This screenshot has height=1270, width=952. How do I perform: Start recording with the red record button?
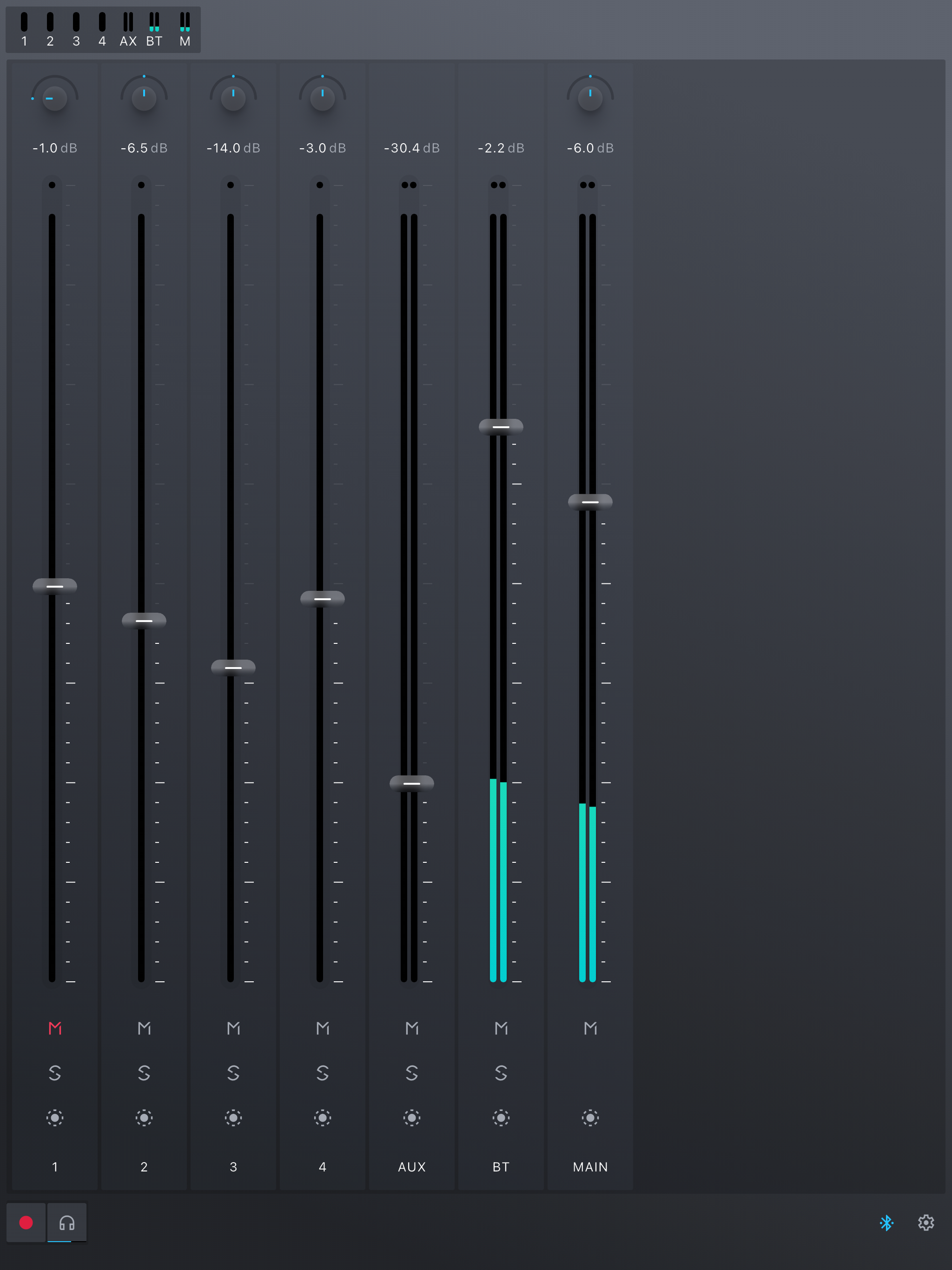point(26,1222)
